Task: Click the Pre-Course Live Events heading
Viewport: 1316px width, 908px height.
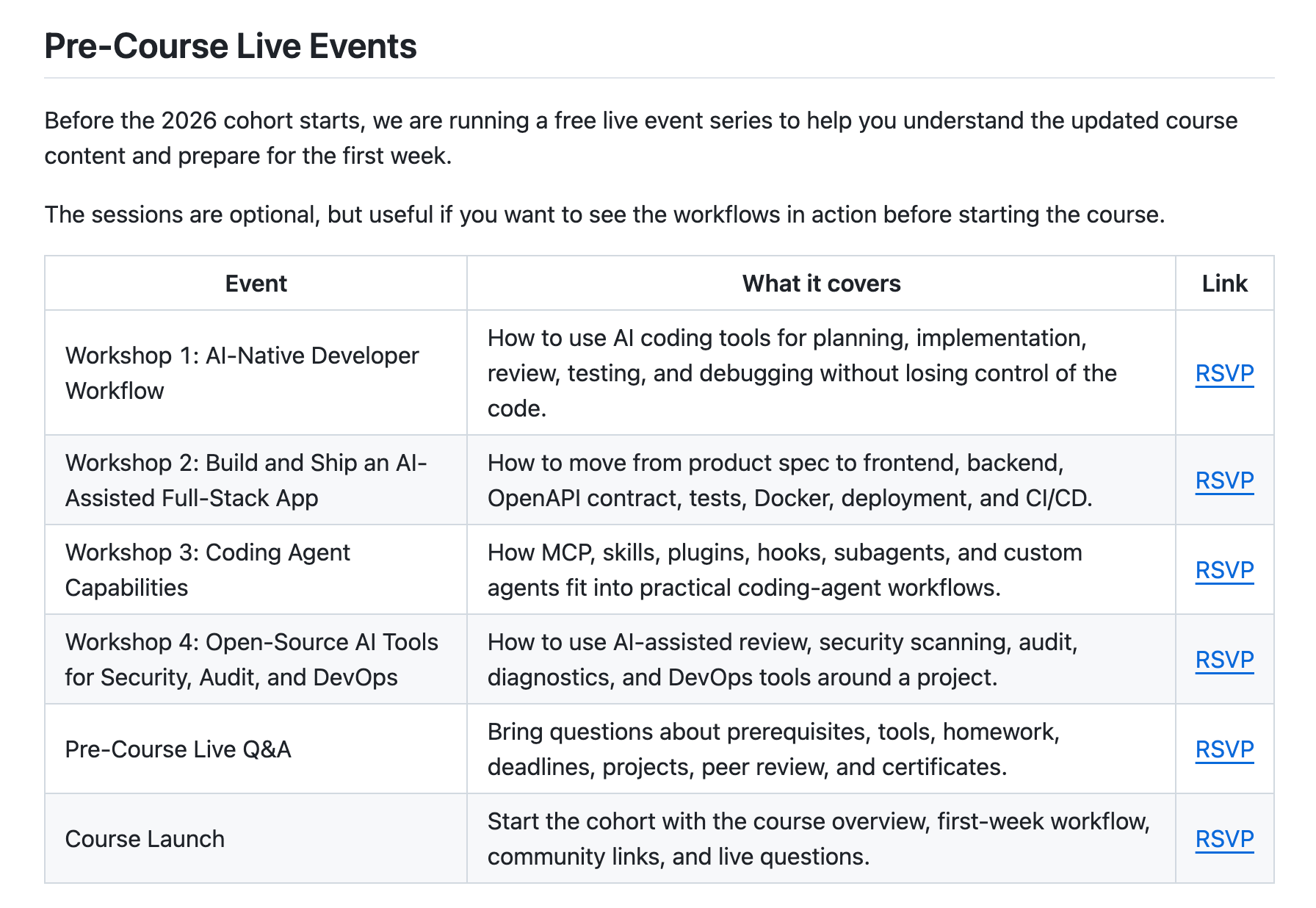Action: (231, 46)
